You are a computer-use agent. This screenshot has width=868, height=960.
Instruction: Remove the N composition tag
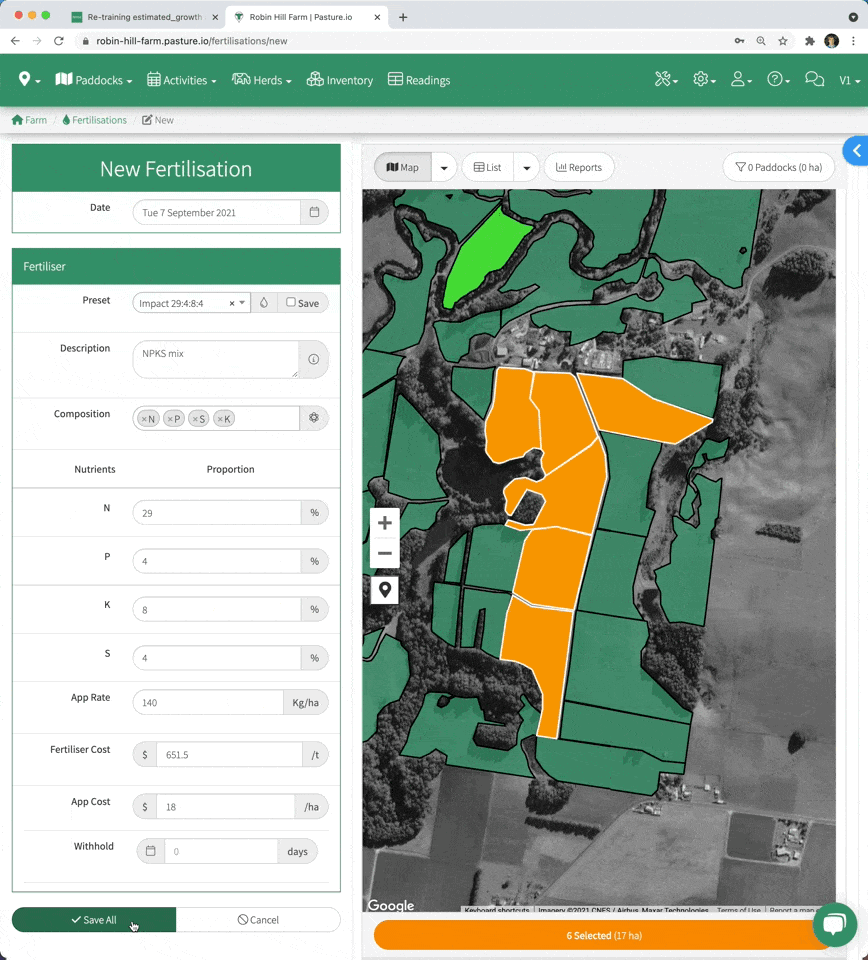144,419
